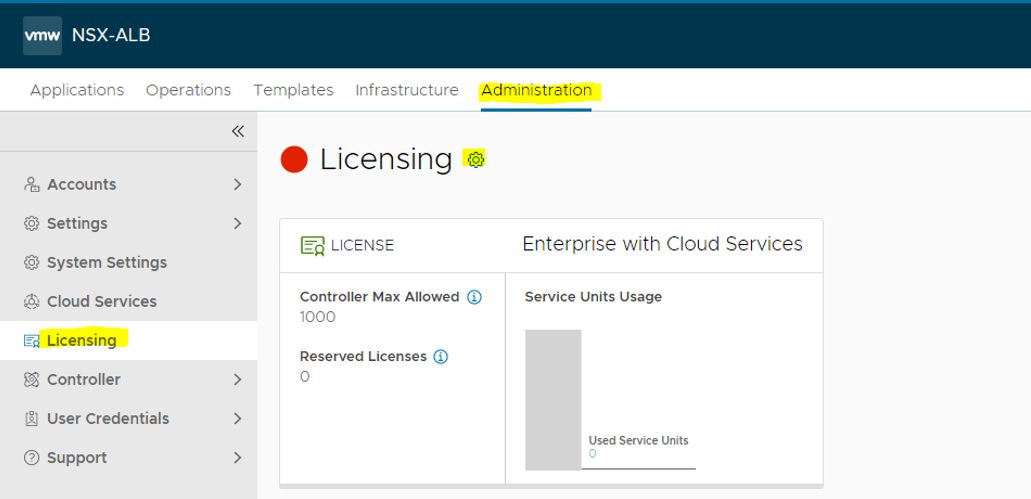Open the Infrastructure tab
This screenshot has height=499, width=1031.
(x=407, y=90)
